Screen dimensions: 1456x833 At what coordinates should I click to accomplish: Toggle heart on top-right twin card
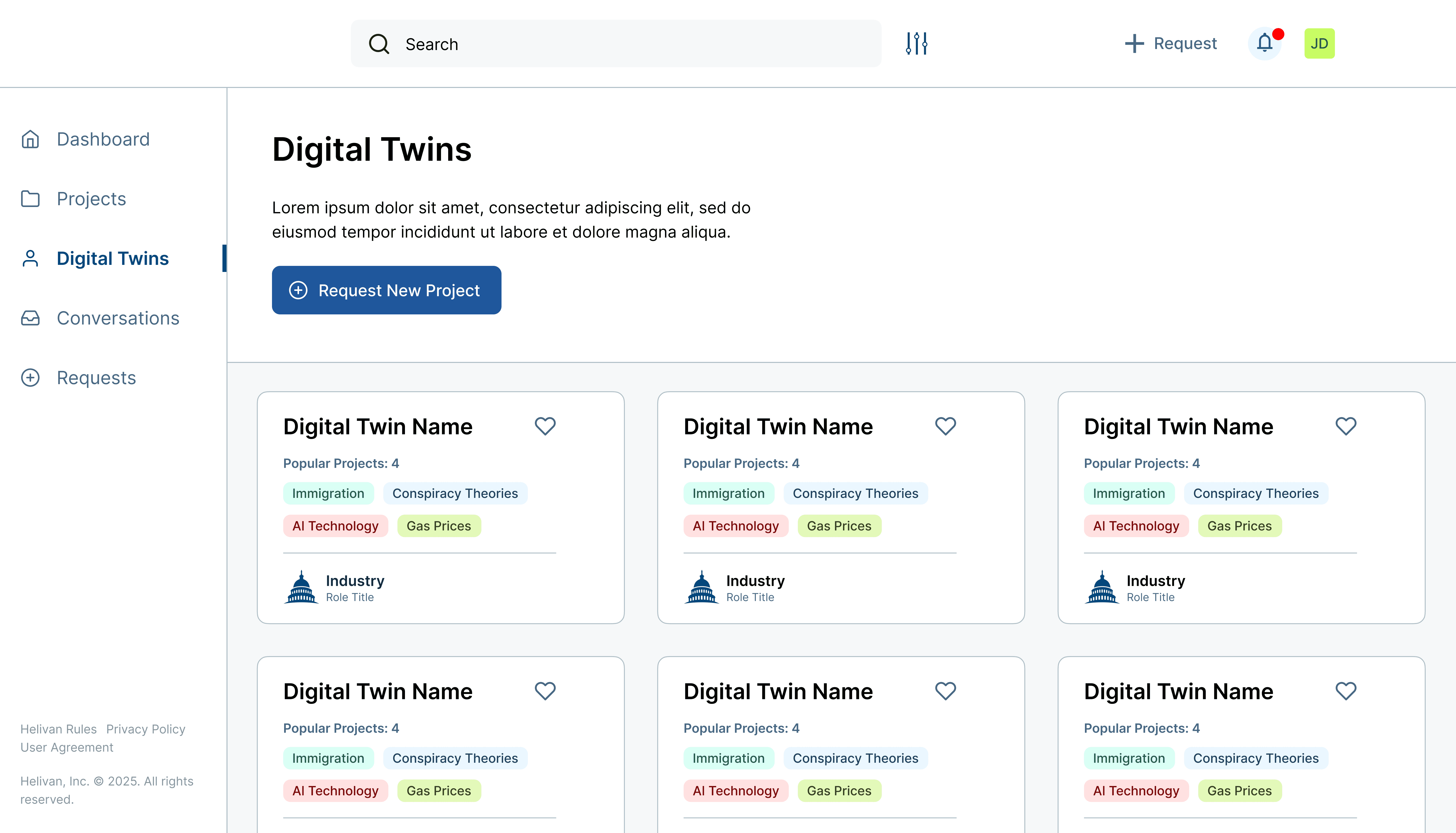(1346, 426)
